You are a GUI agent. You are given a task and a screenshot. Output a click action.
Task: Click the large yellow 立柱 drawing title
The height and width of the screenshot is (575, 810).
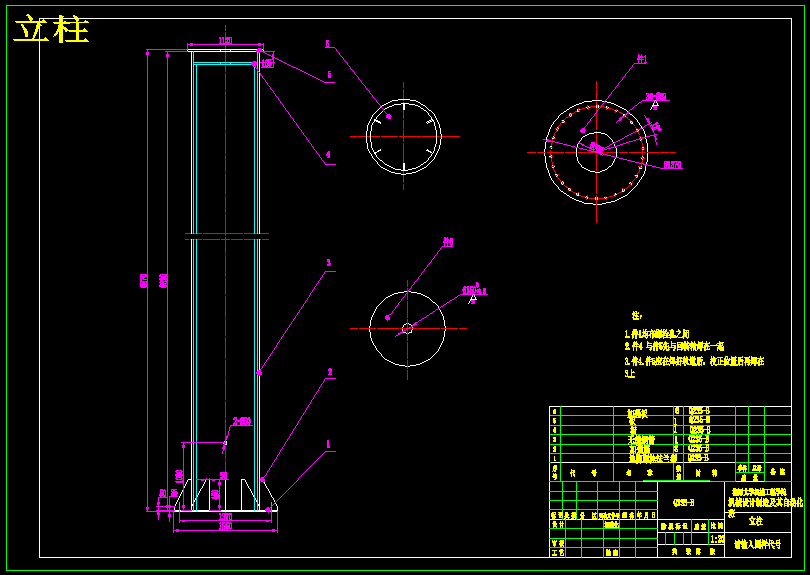coord(51,29)
